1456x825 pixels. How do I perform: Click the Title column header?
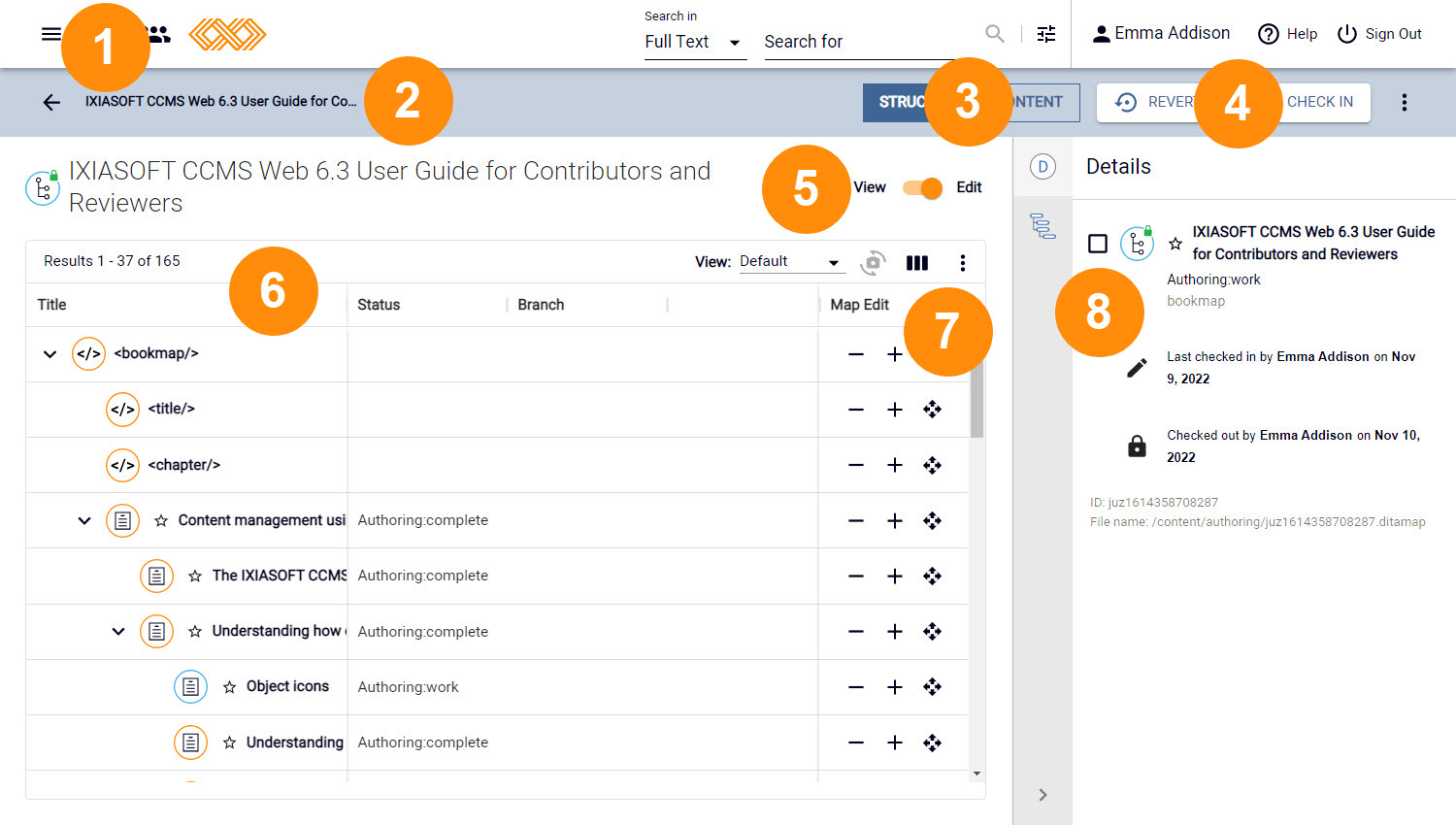click(51, 305)
